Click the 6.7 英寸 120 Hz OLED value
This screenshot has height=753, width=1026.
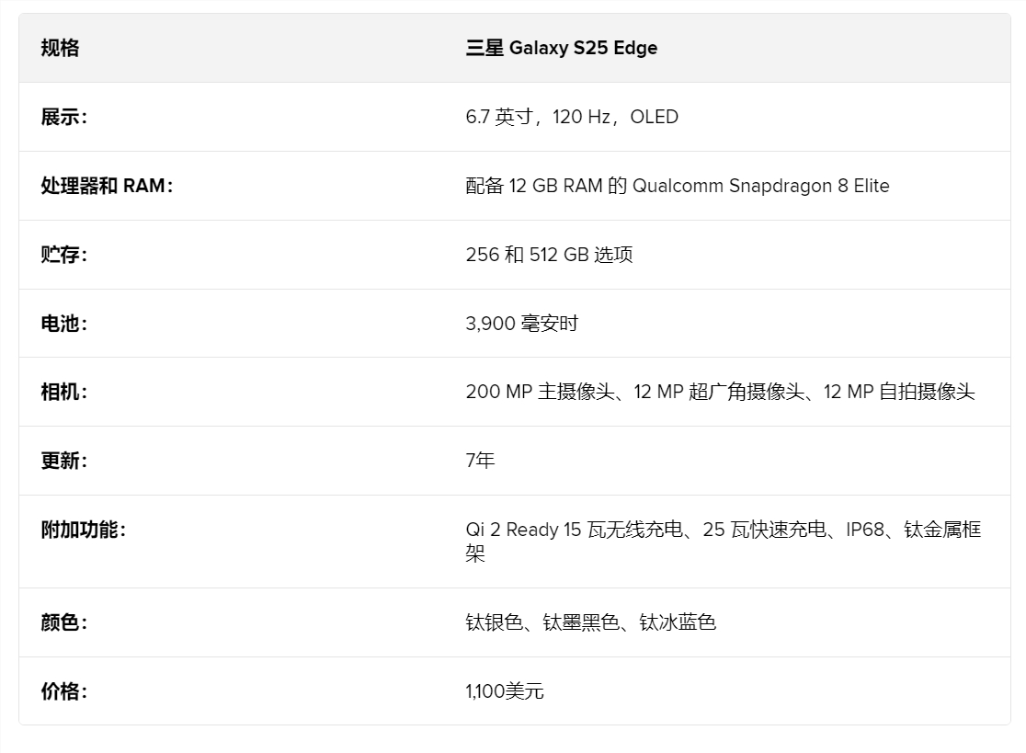pyautogui.click(x=572, y=117)
